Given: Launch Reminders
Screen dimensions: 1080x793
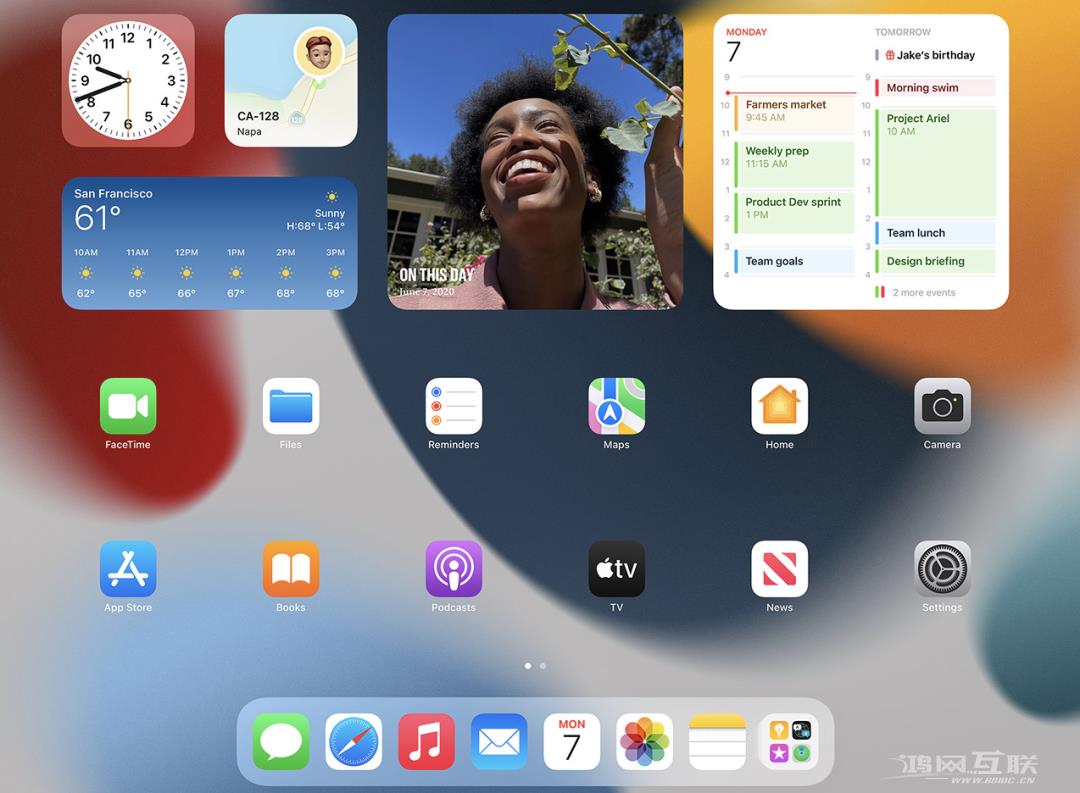Looking at the screenshot, I should (x=453, y=405).
